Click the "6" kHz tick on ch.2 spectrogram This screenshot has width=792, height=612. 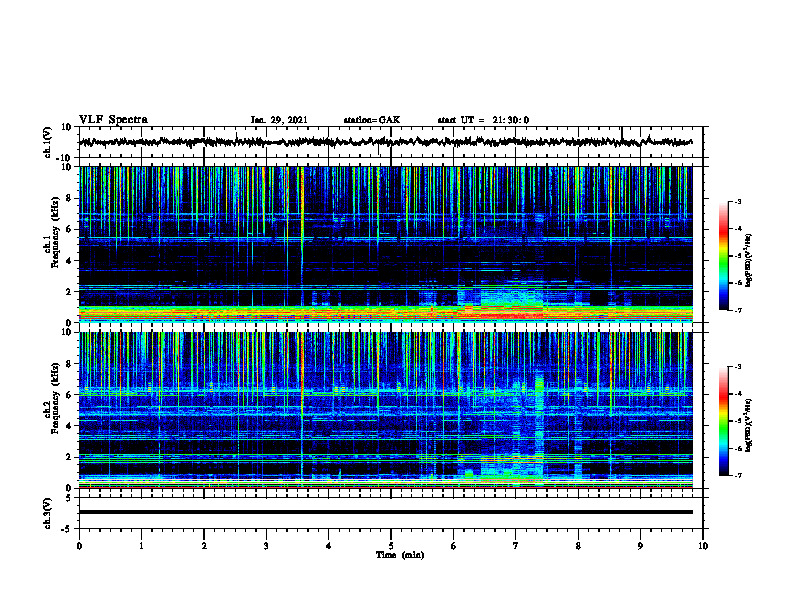coord(70,395)
